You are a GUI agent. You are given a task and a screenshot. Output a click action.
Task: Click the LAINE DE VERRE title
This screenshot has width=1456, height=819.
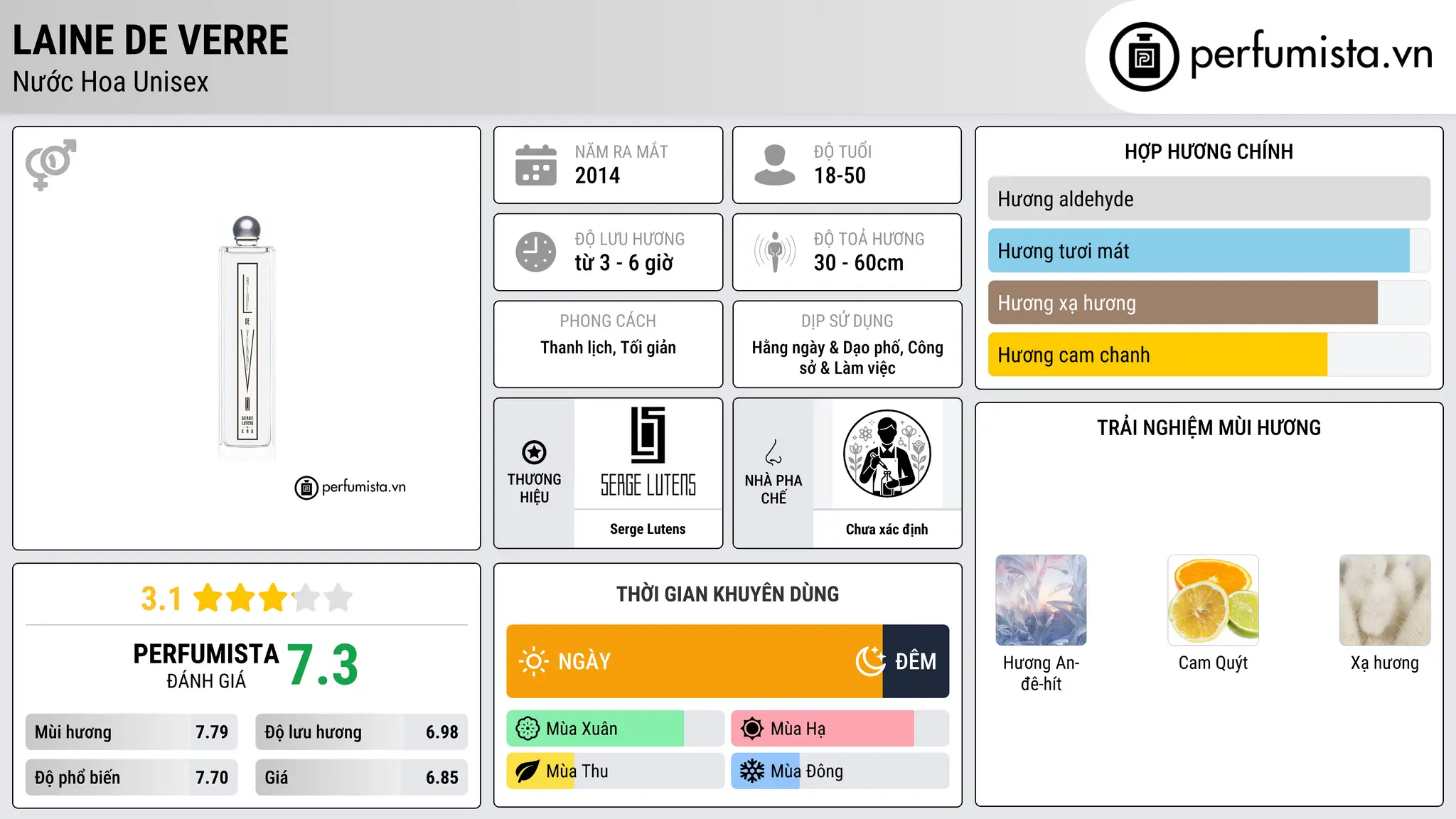coord(151,41)
